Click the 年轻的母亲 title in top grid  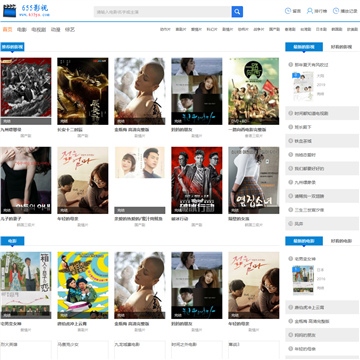(68, 219)
